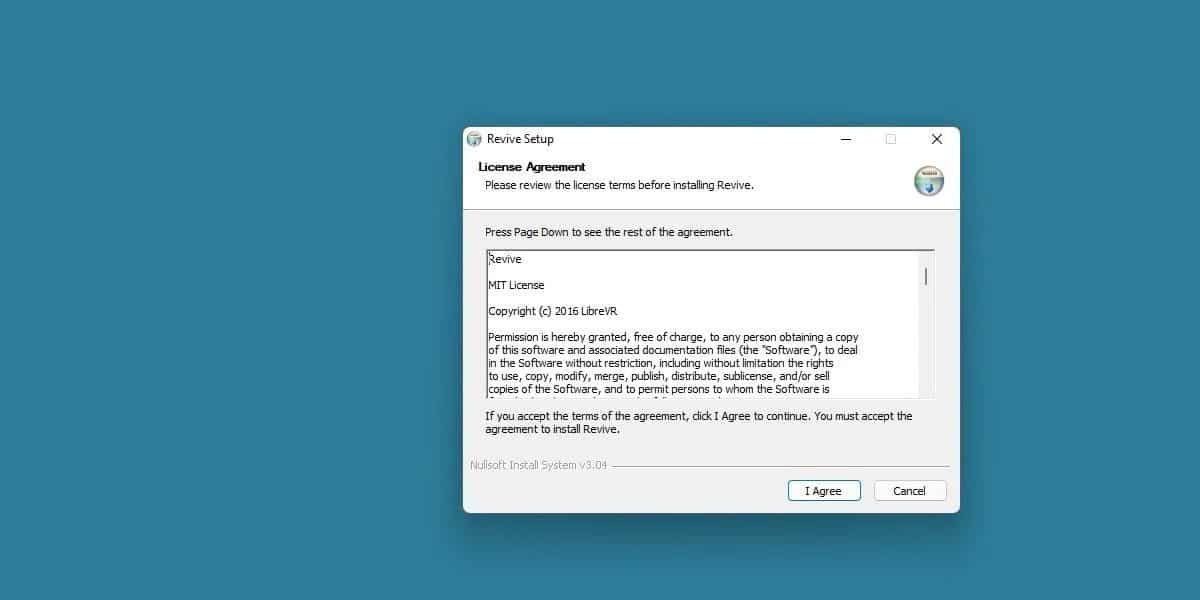Click the "Revive" first line in license
The height and width of the screenshot is (600, 1200).
505,259
